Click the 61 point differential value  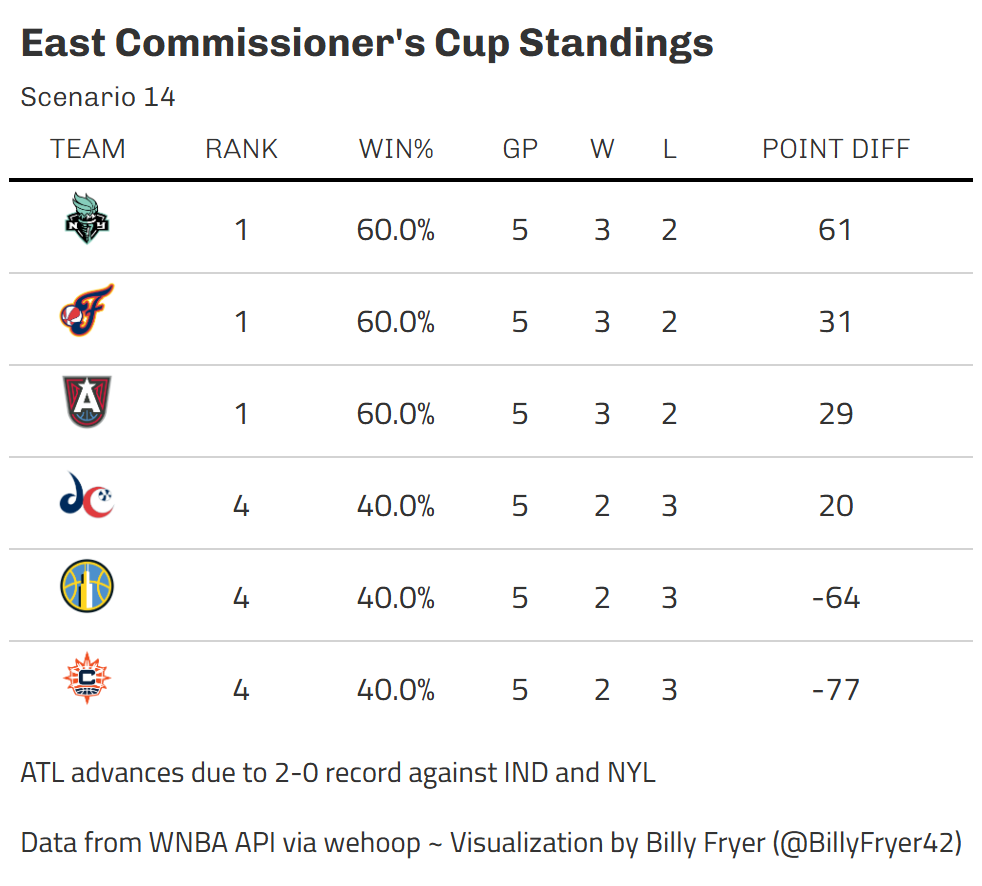tap(835, 230)
